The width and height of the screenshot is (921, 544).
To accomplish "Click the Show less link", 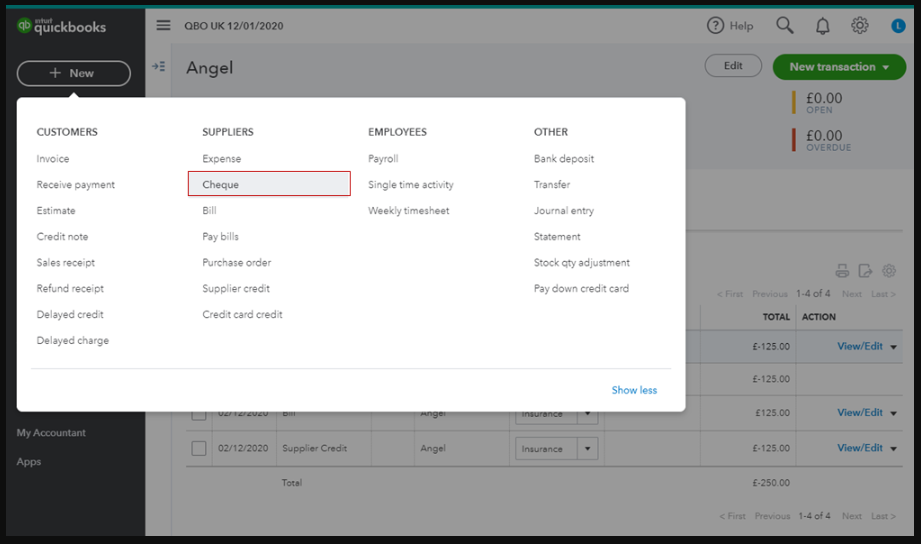I will coord(634,390).
